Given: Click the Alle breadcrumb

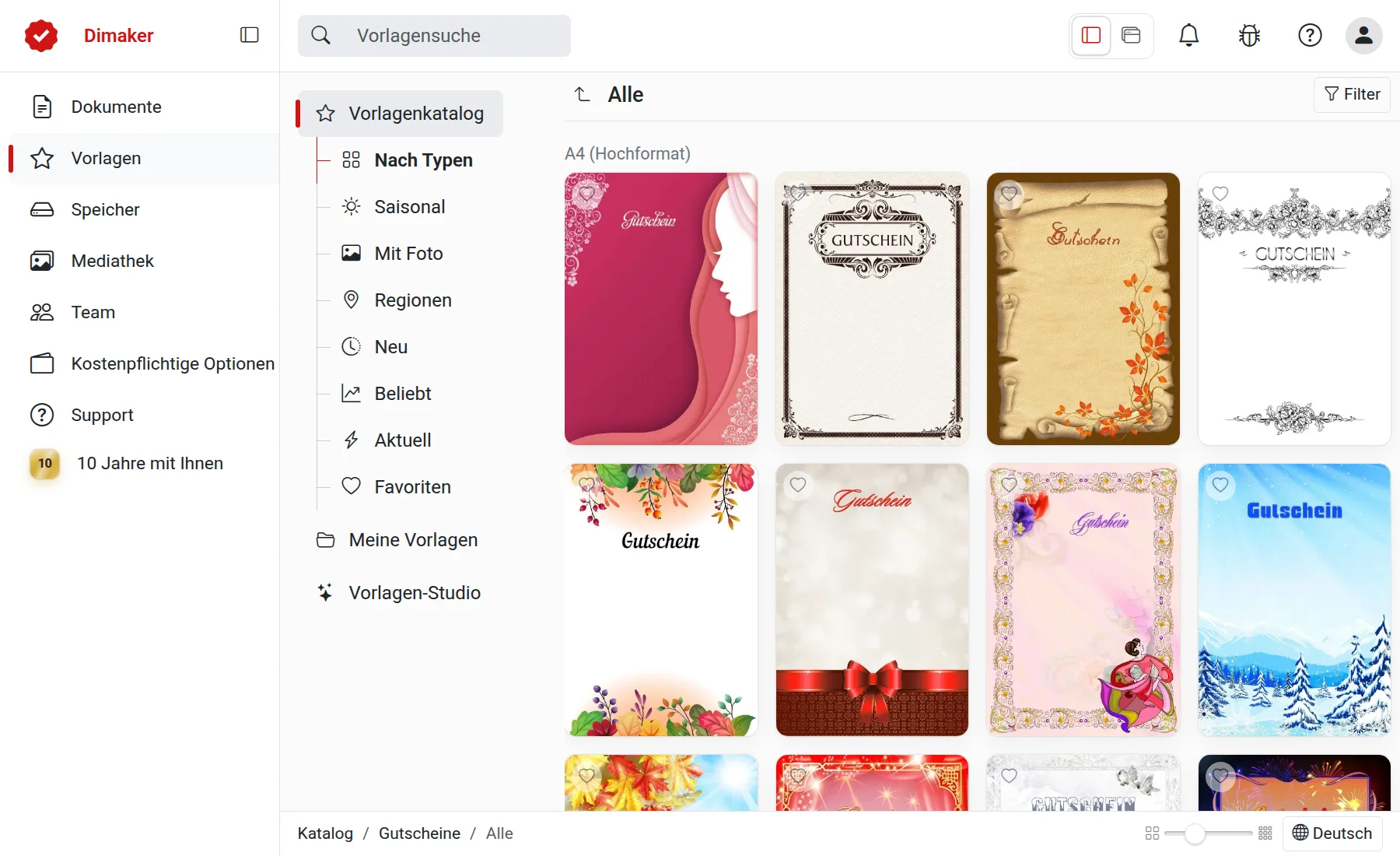Looking at the screenshot, I should (499, 833).
